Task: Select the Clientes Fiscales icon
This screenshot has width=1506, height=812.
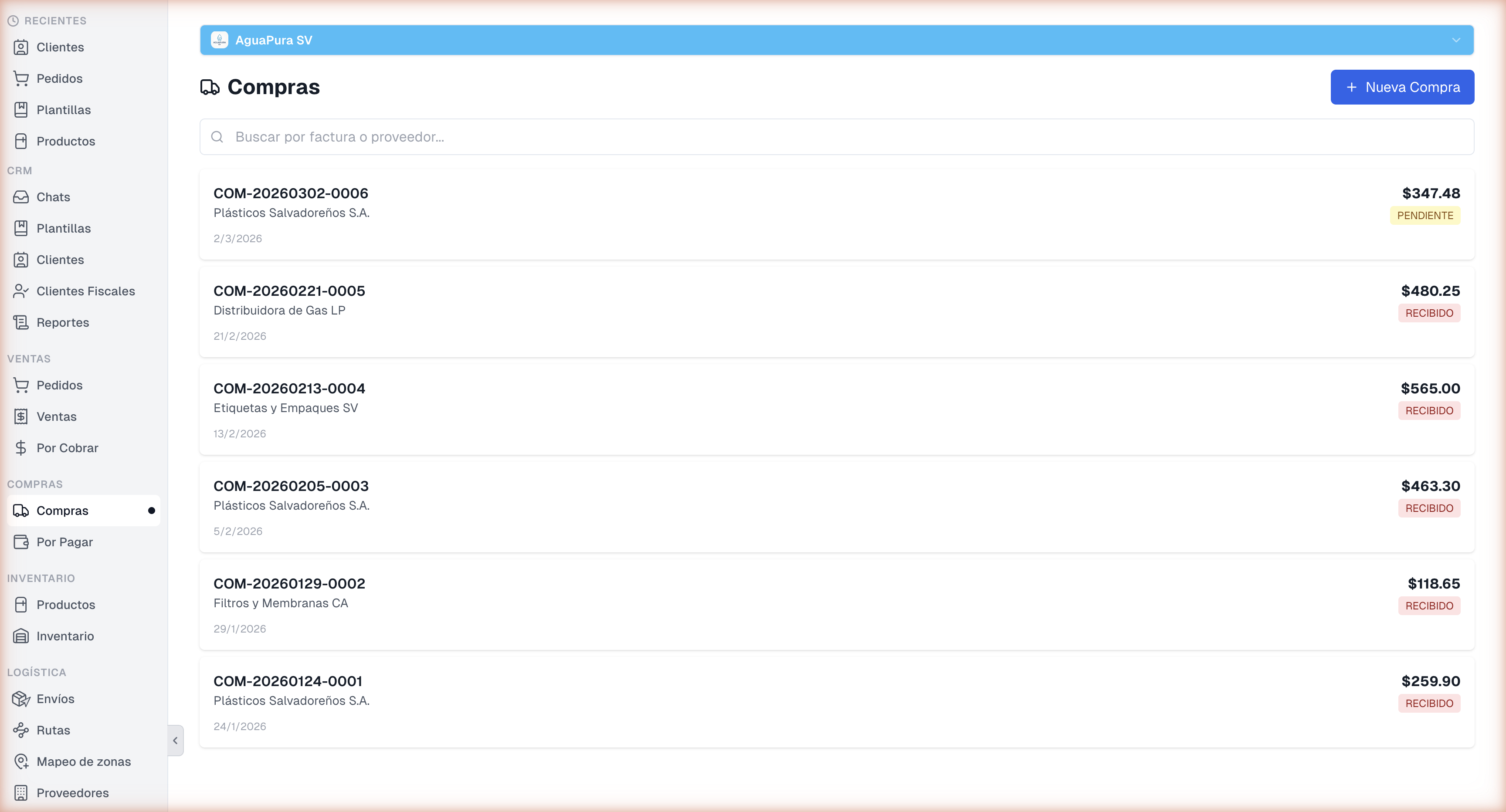Action: [20, 291]
